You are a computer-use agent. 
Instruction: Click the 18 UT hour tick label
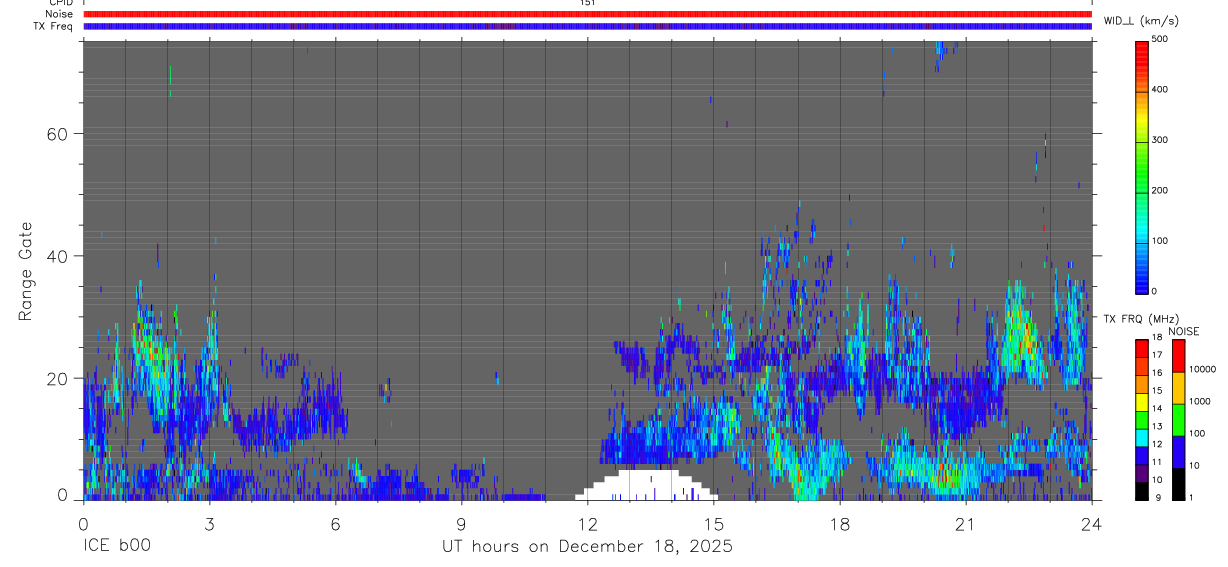pyautogui.click(x=840, y=522)
